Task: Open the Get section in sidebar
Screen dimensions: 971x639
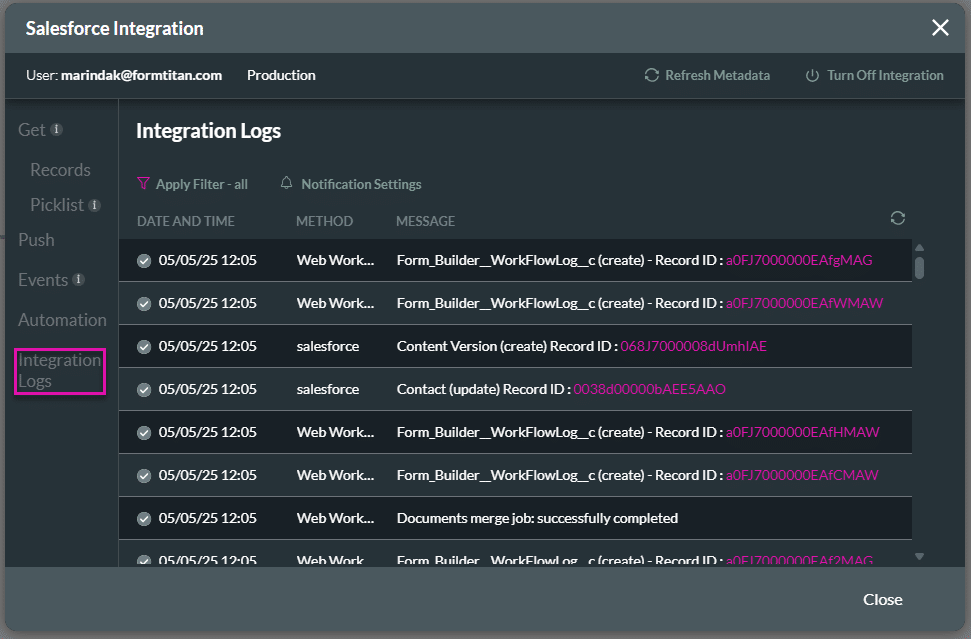Action: click(x=32, y=129)
